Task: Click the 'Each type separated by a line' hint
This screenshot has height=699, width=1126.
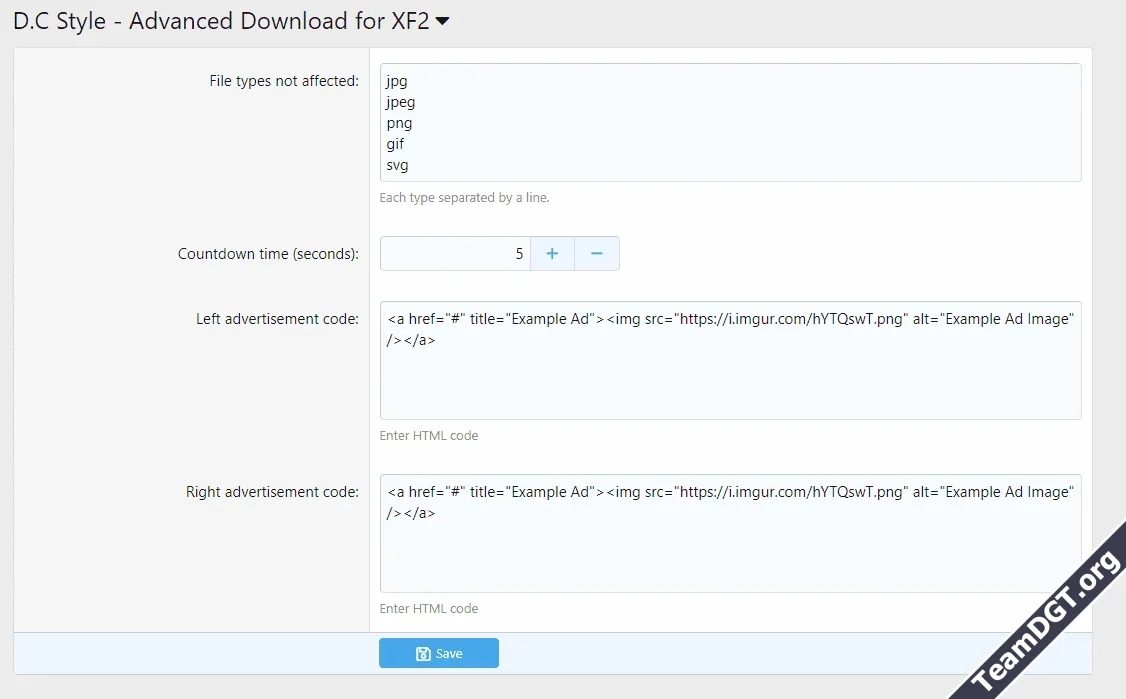Action: 464,198
